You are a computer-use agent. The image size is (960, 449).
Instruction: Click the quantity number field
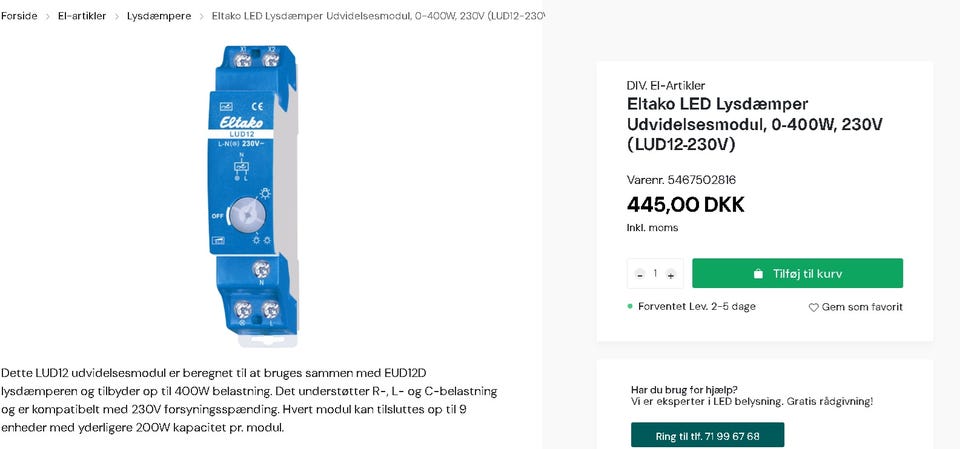click(655, 274)
